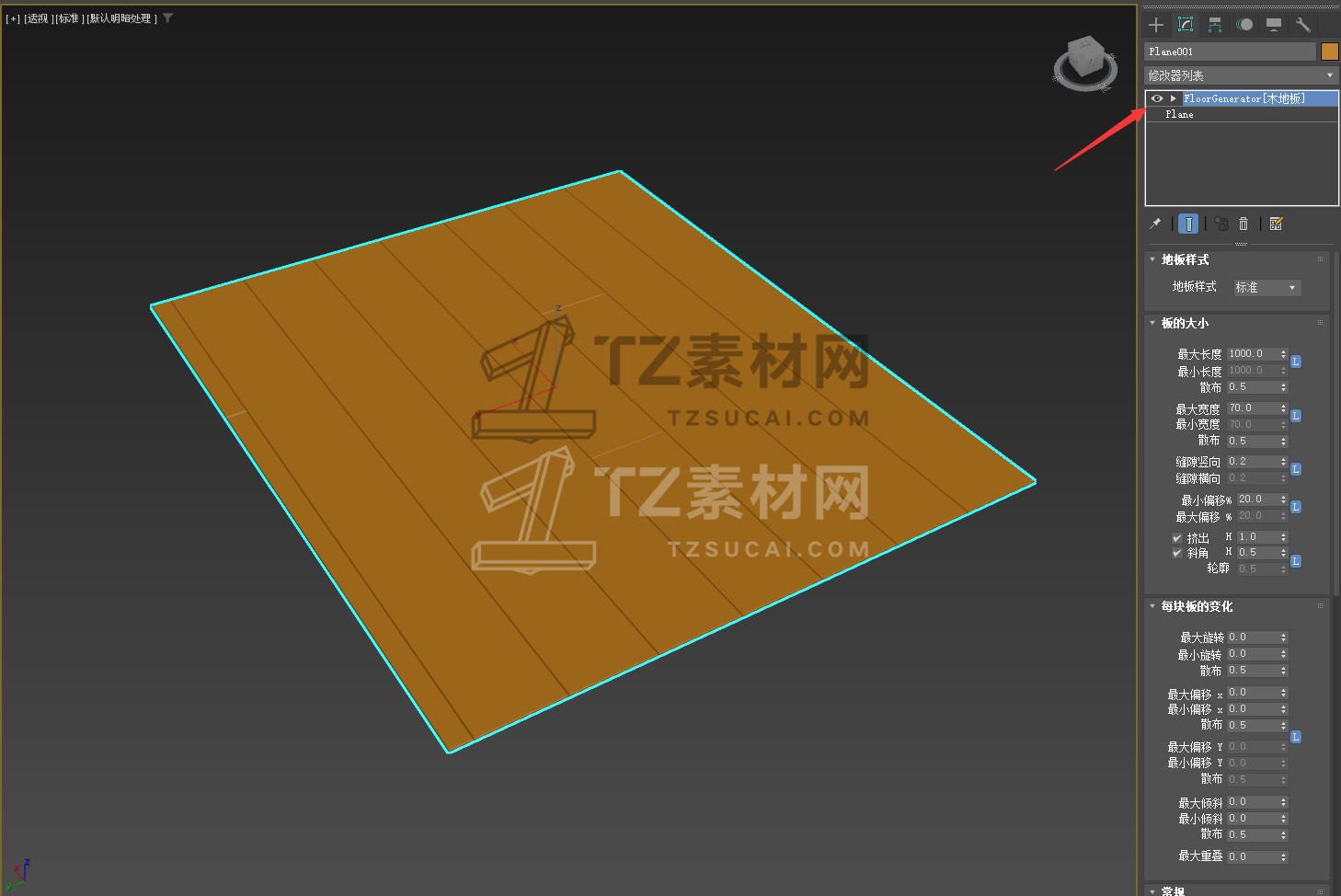The height and width of the screenshot is (896, 1341).
Task: Click the 最小偏移 x value field
Action: 1253,709
